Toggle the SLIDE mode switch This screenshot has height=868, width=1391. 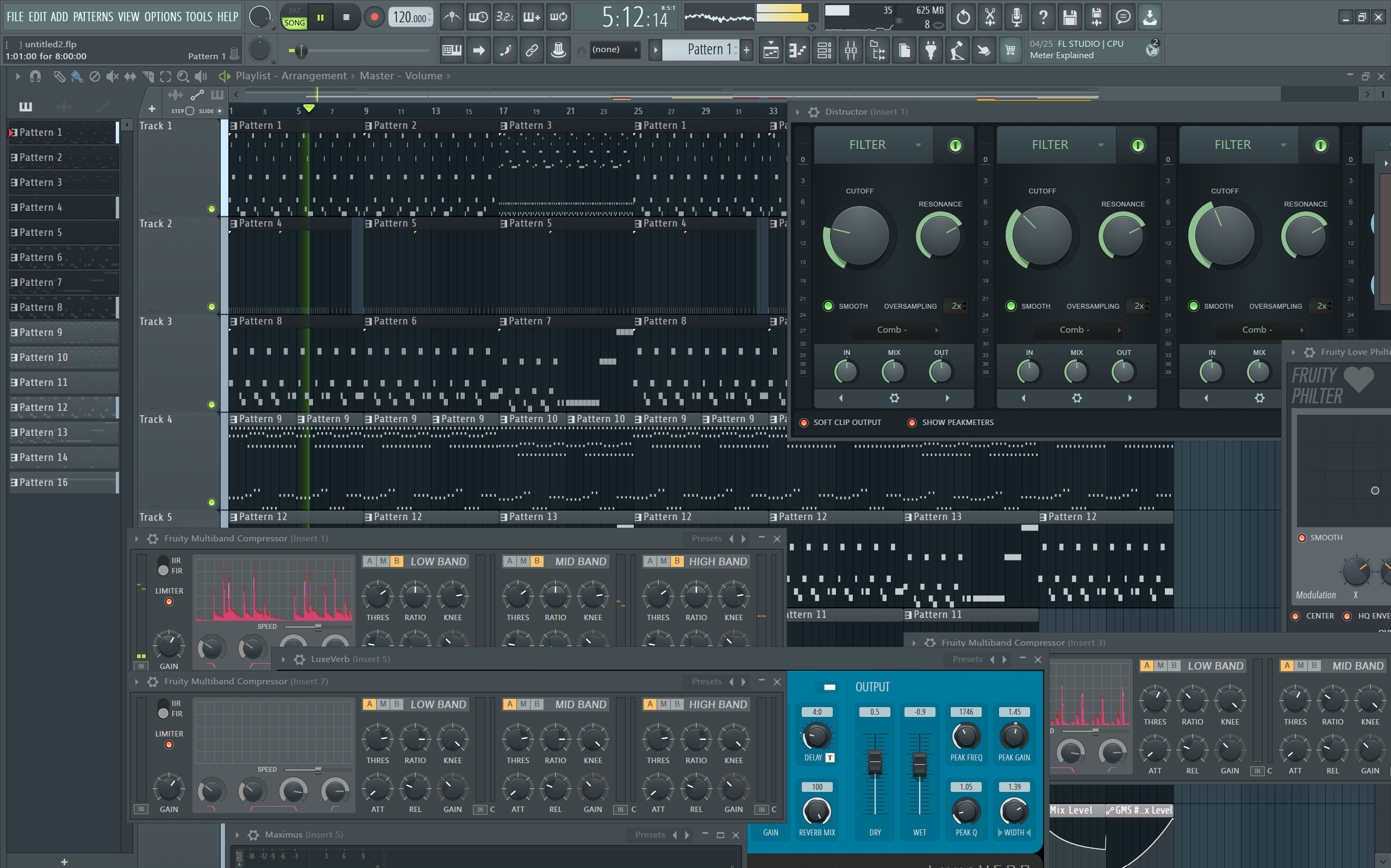219,111
